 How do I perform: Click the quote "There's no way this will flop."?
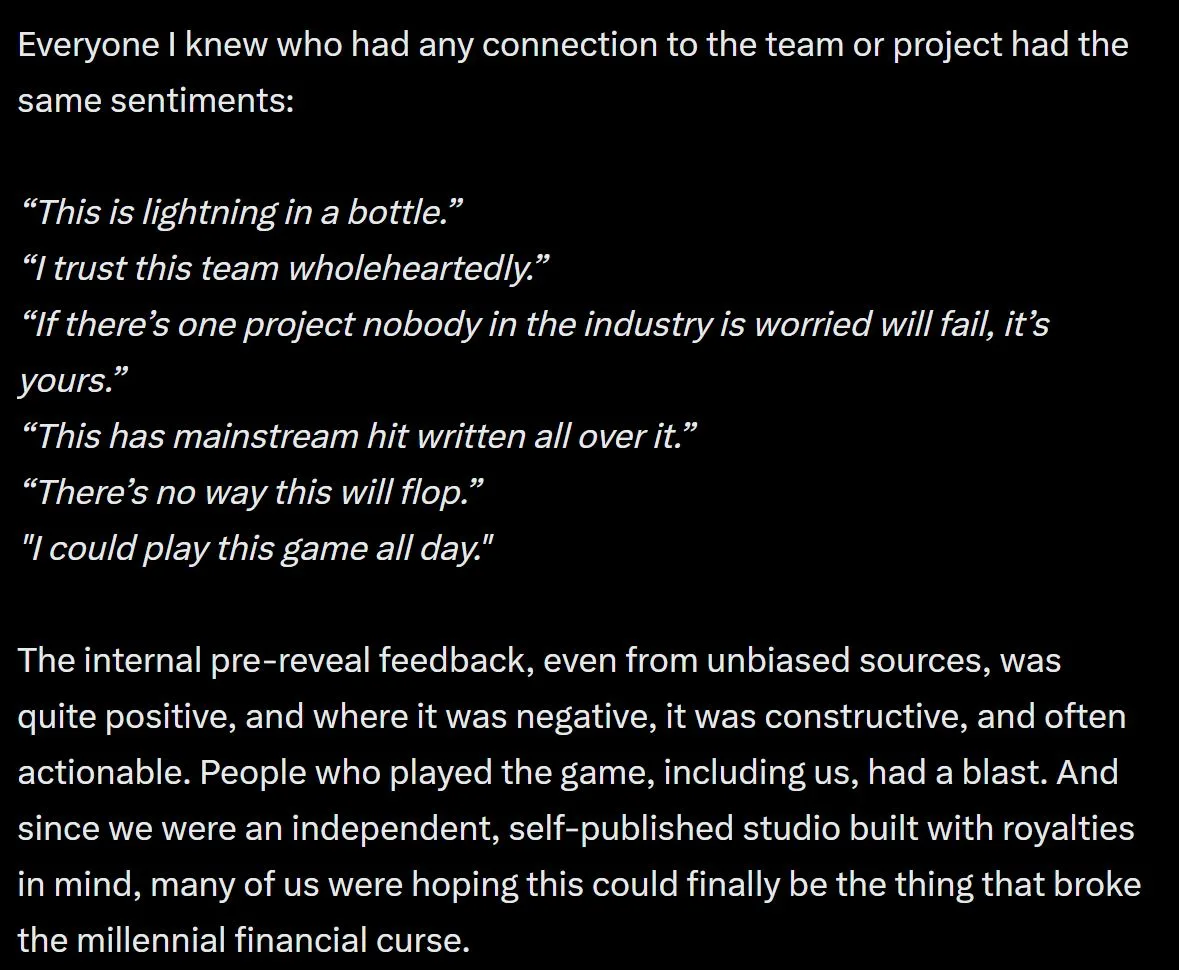pos(252,492)
